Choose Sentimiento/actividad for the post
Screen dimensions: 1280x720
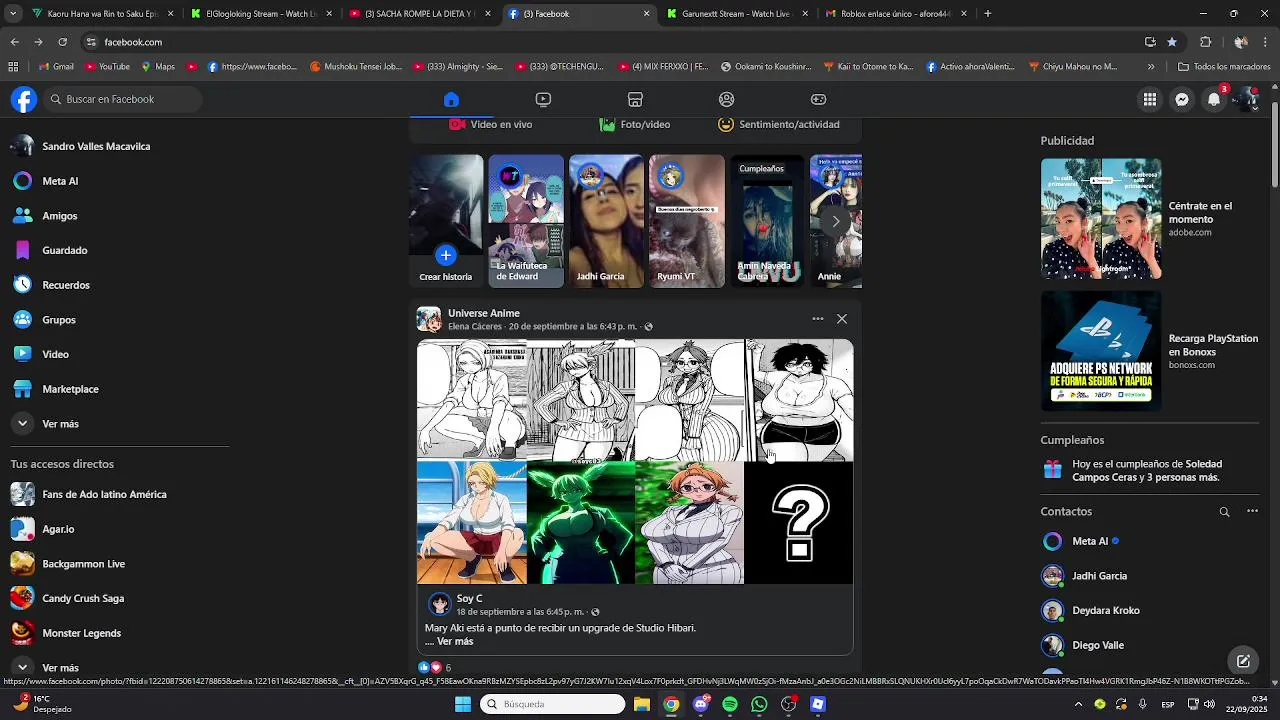tap(779, 124)
